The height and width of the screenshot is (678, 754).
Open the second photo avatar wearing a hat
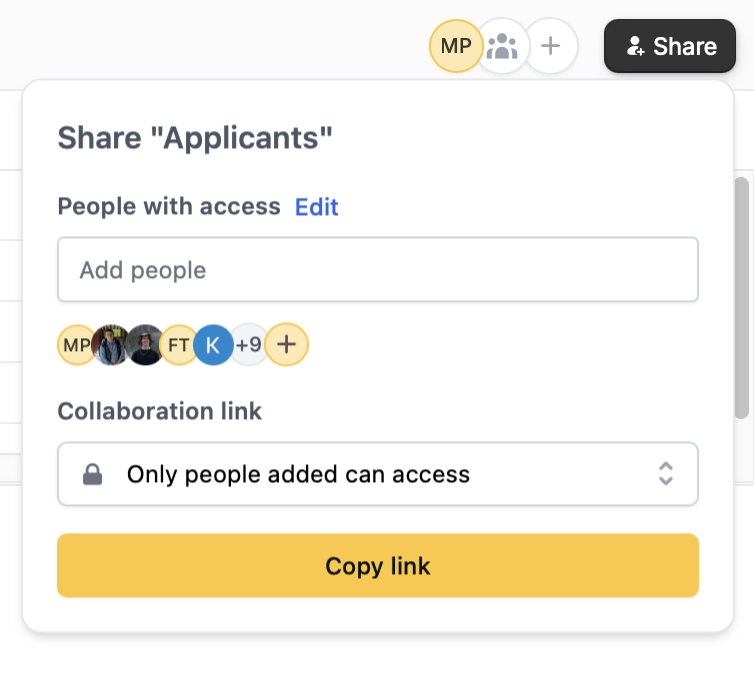pos(145,345)
